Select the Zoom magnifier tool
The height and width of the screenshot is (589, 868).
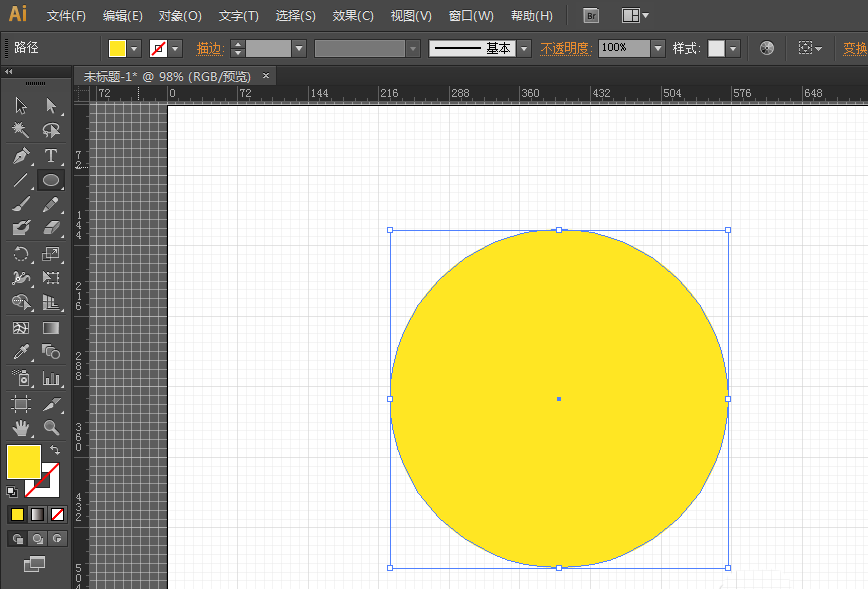(x=51, y=428)
